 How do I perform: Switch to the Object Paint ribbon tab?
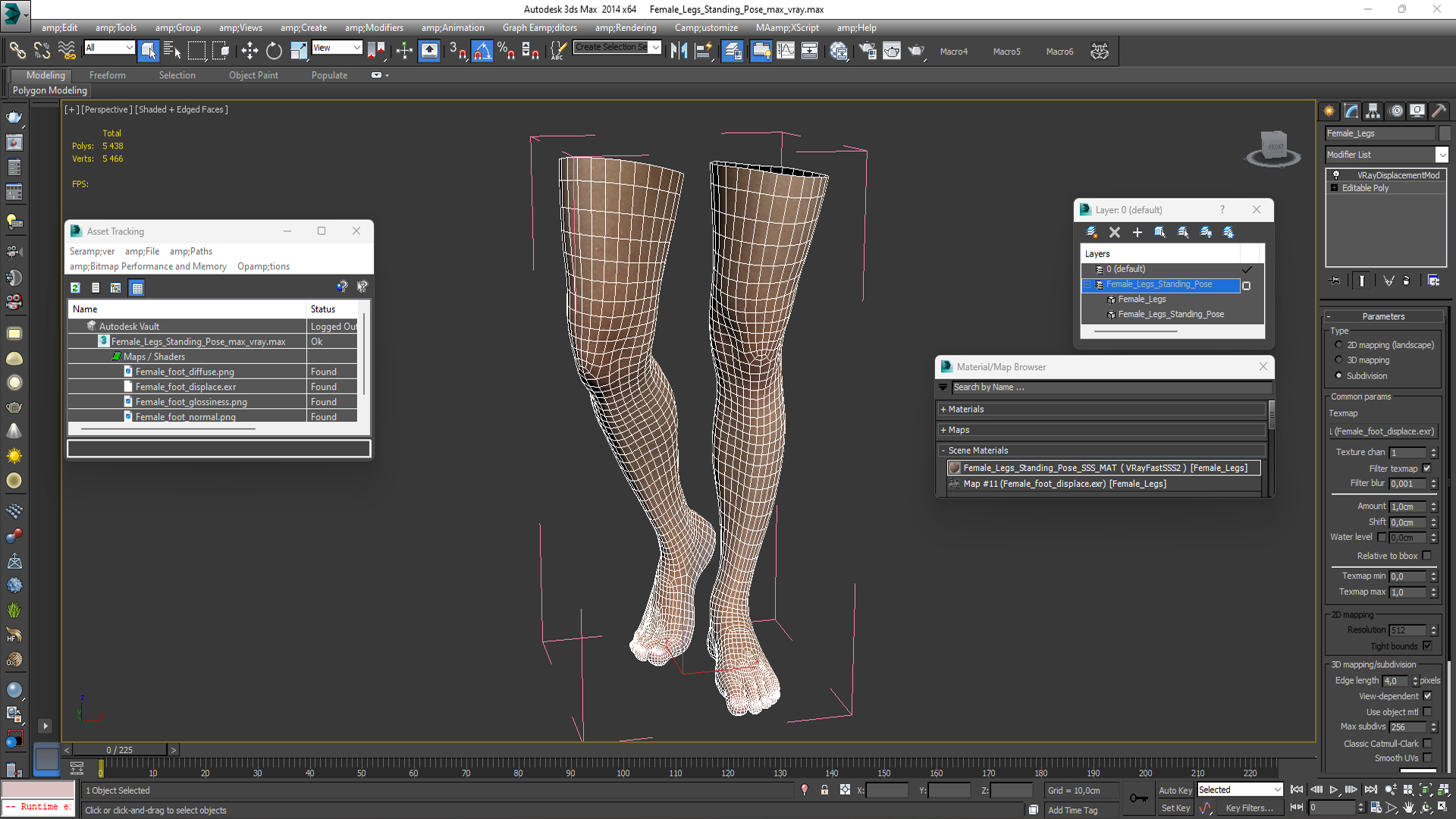coord(253,75)
